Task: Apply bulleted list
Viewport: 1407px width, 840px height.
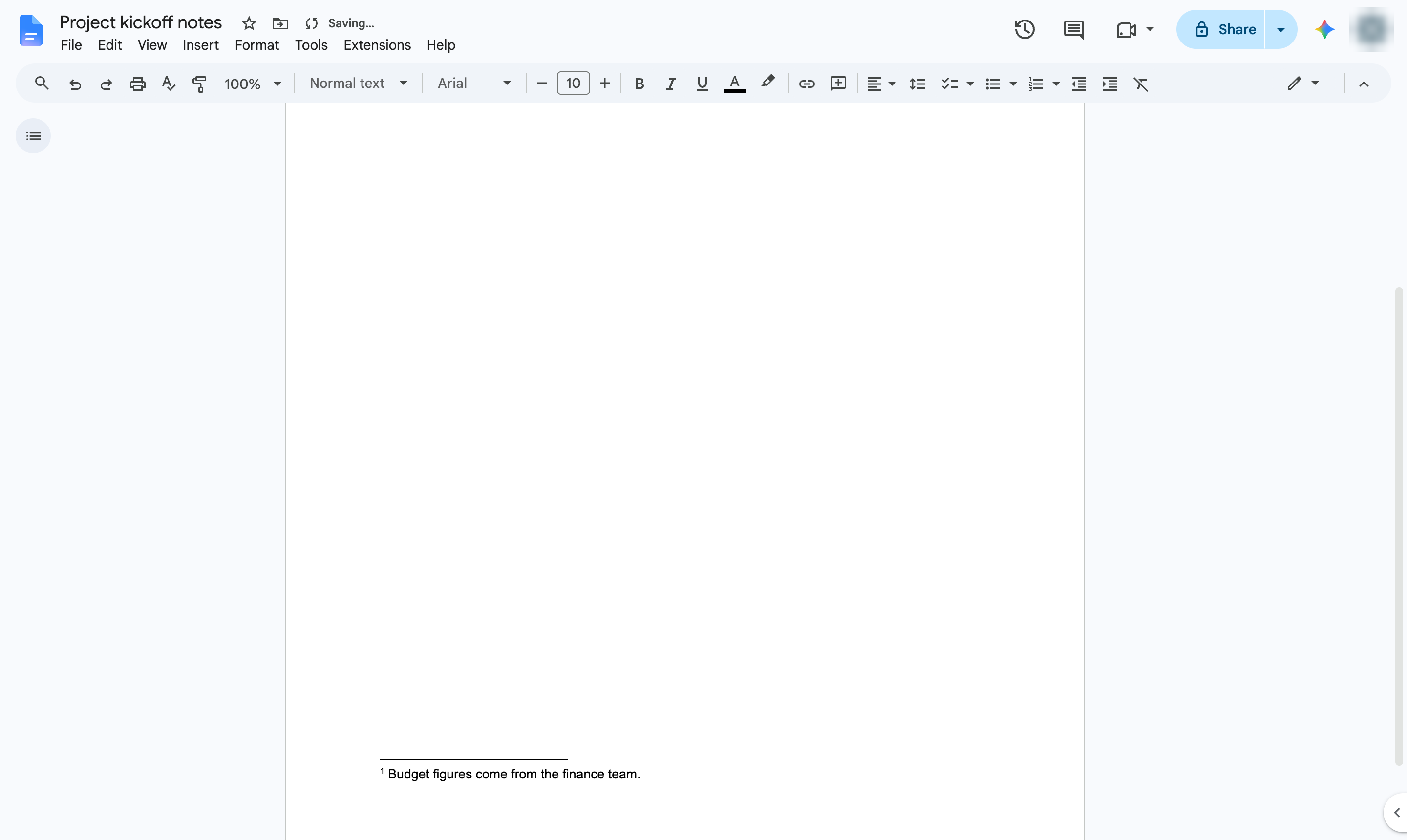Action: coord(993,84)
